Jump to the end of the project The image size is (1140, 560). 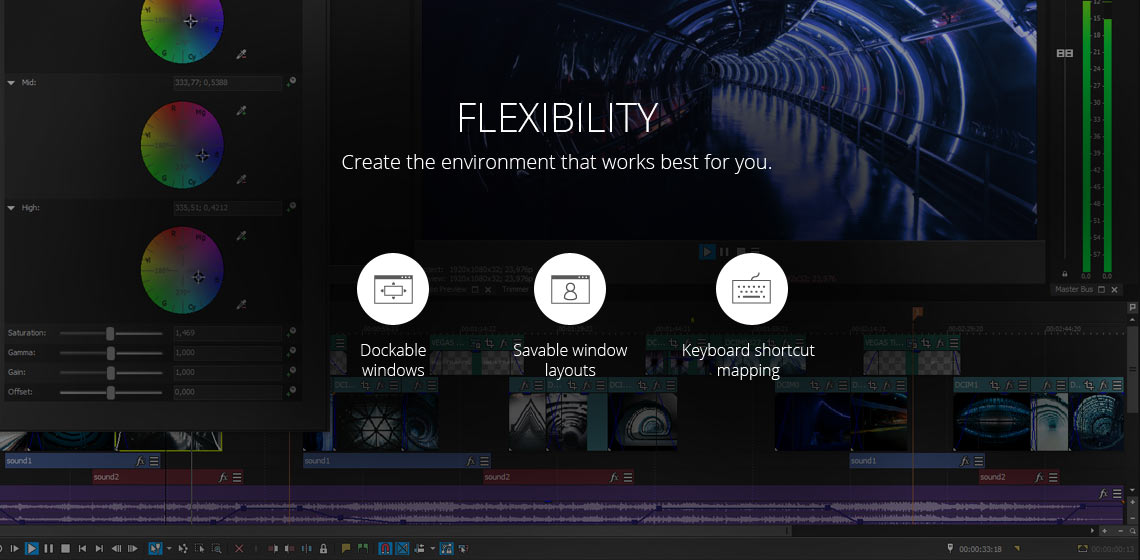coord(99,548)
